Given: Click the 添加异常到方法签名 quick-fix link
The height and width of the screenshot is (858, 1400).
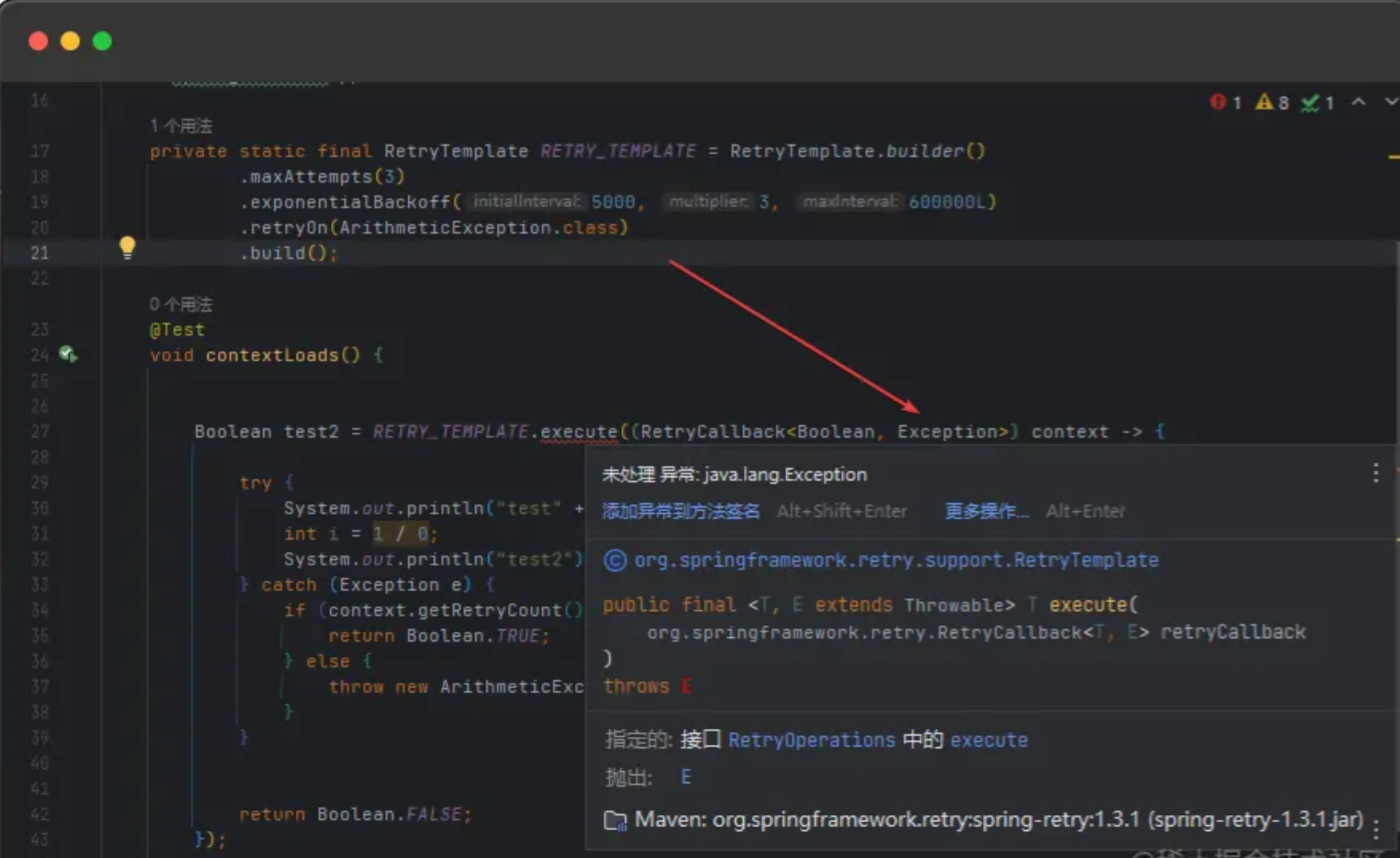Looking at the screenshot, I should pyautogui.click(x=681, y=511).
